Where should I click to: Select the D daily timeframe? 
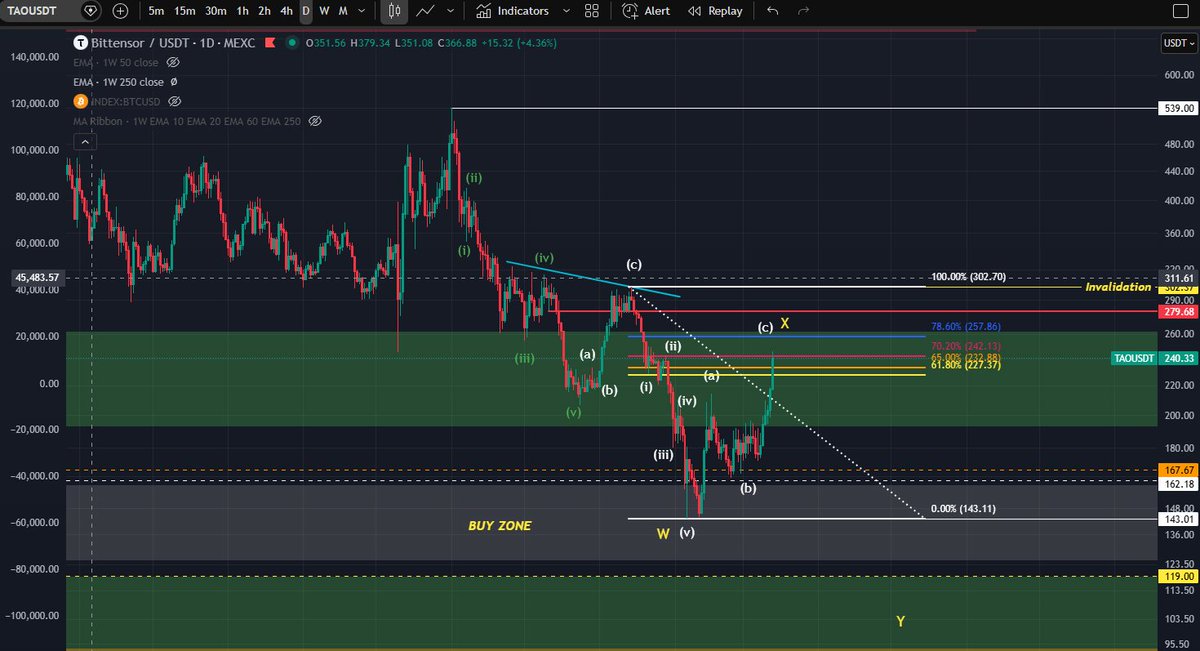[x=306, y=11]
